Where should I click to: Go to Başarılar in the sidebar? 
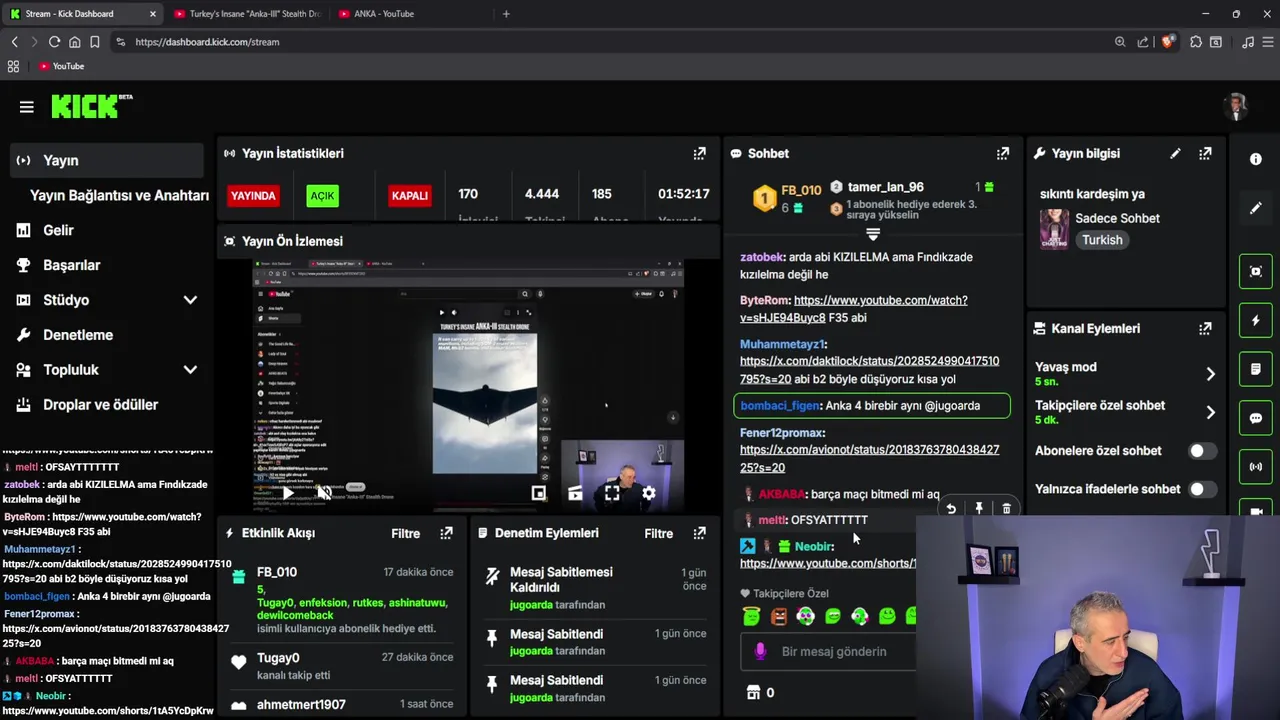coord(71,265)
